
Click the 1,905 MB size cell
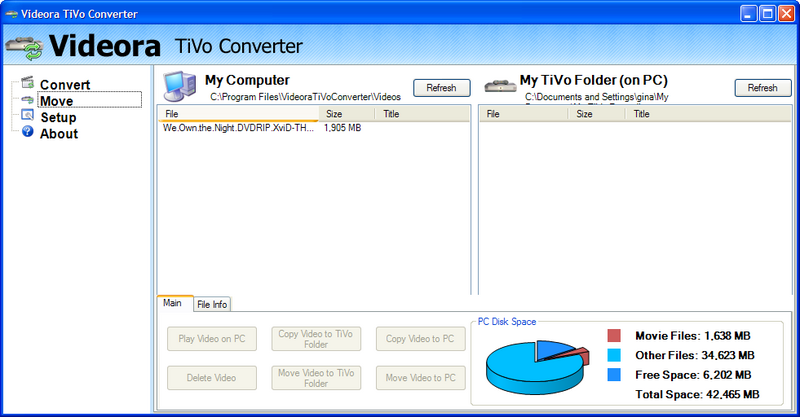(342, 128)
